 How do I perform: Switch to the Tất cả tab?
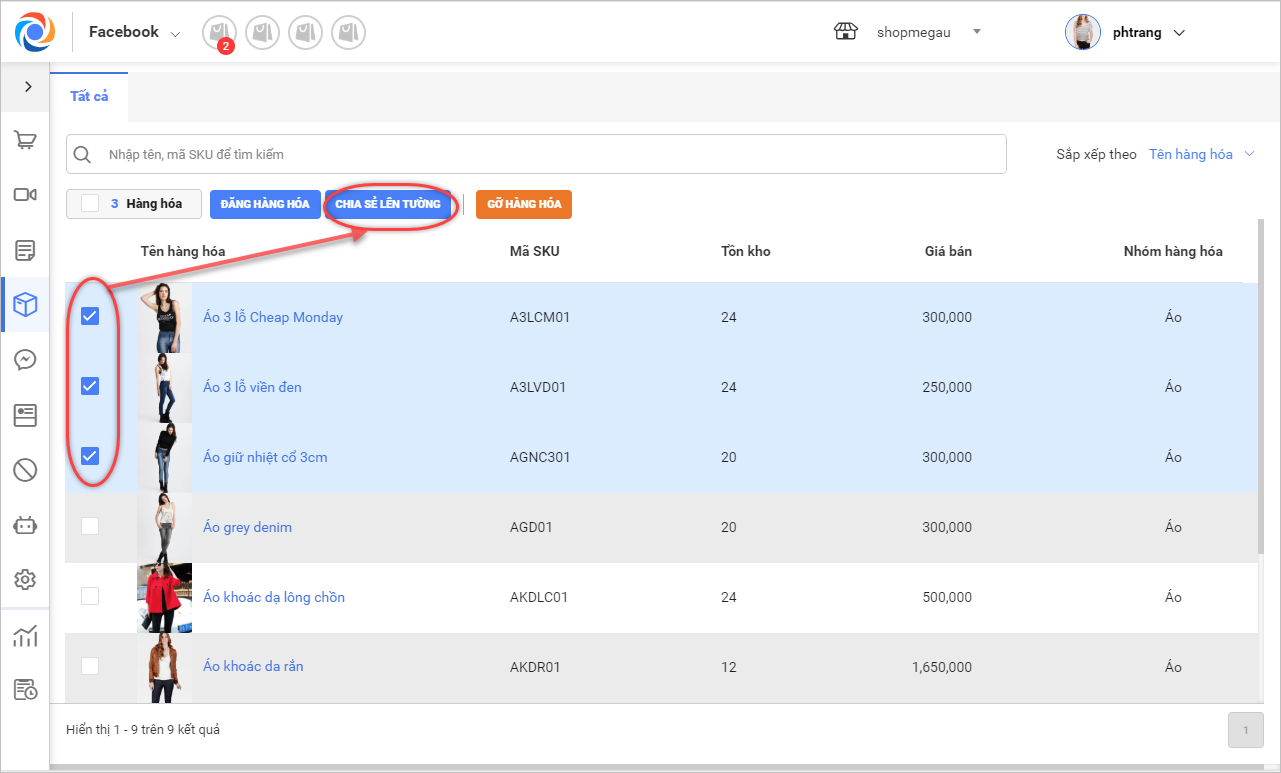pyautogui.click(x=89, y=96)
